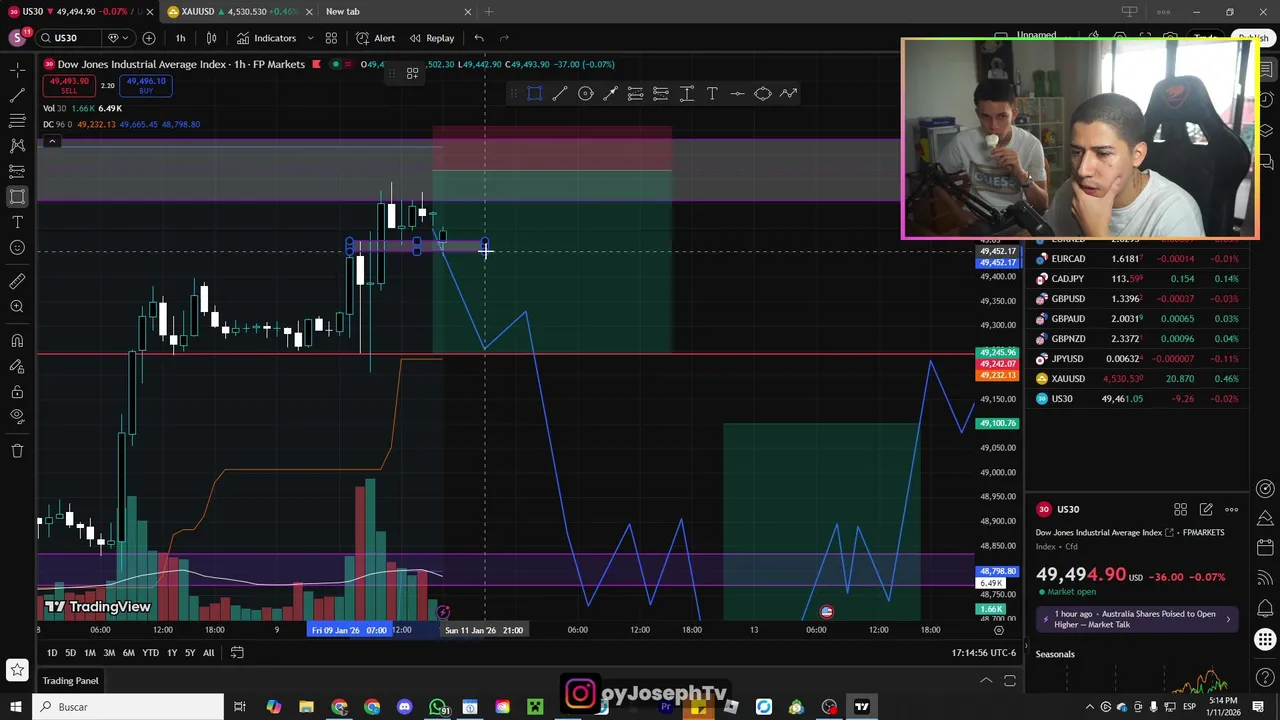The width and height of the screenshot is (1280, 720).
Task: Open the emoji icons tool
Action: 17,247
